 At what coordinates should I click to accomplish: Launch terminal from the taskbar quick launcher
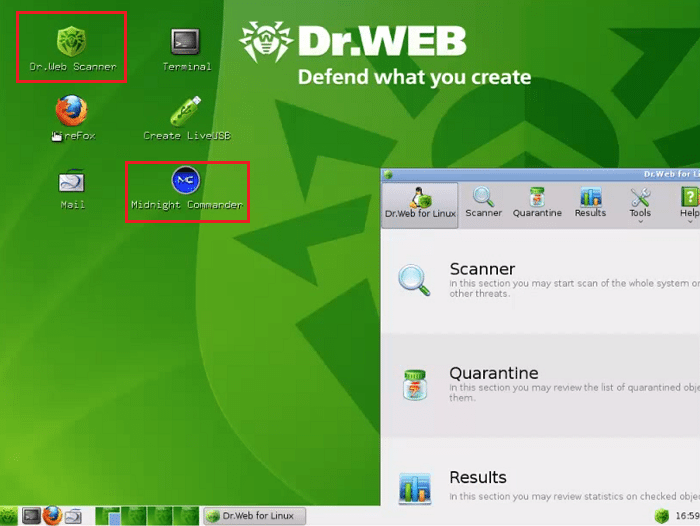(31, 516)
